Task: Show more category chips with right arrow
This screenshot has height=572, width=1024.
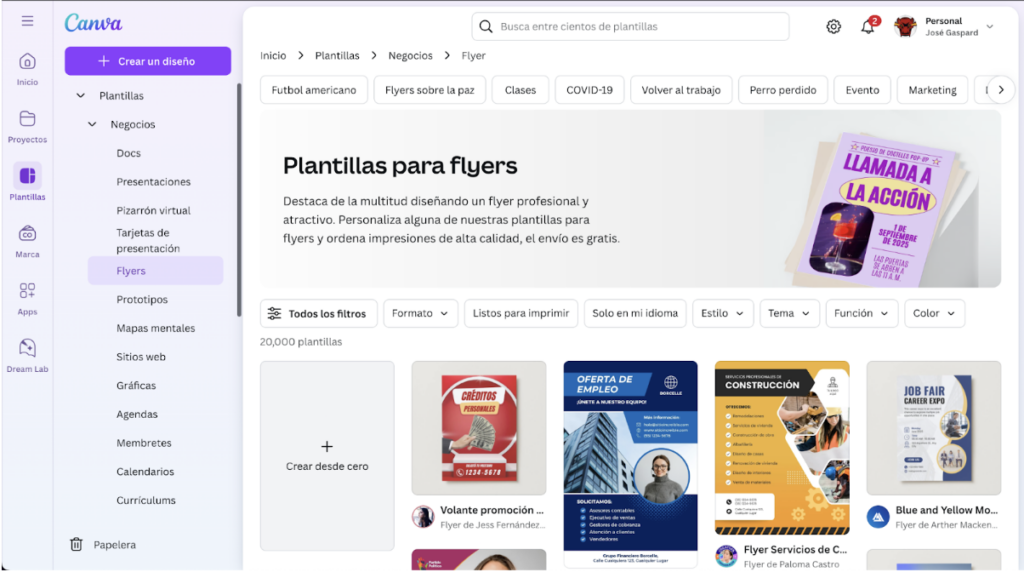Action: coord(1000,90)
